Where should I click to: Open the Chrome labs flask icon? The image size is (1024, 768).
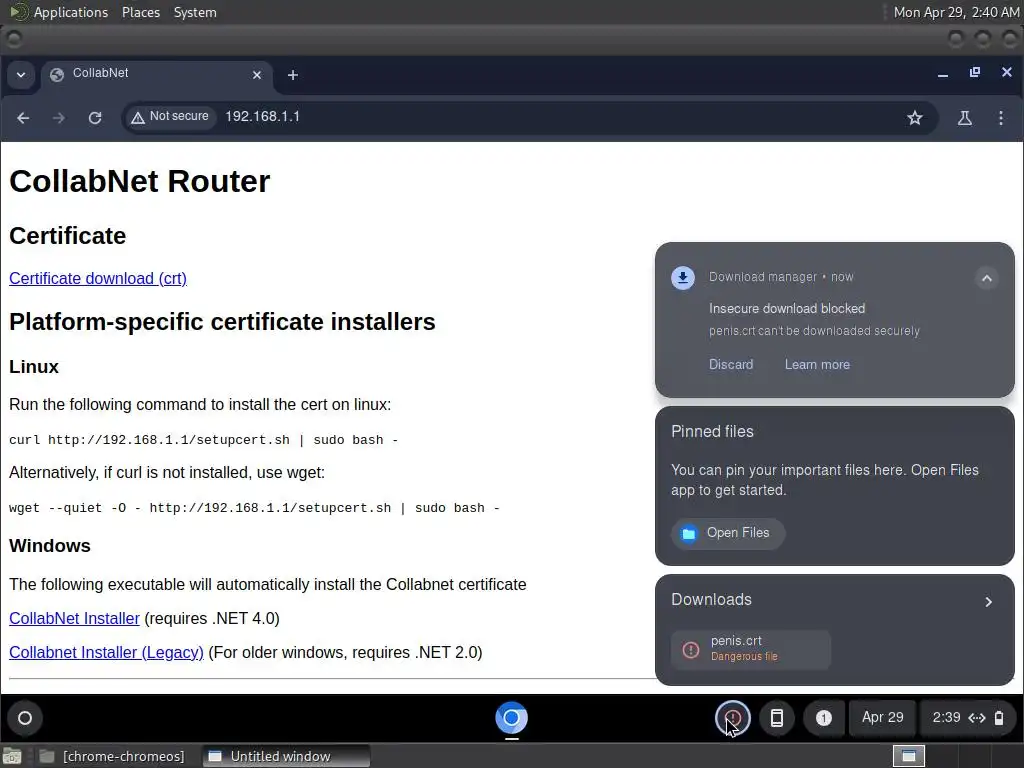pos(965,118)
